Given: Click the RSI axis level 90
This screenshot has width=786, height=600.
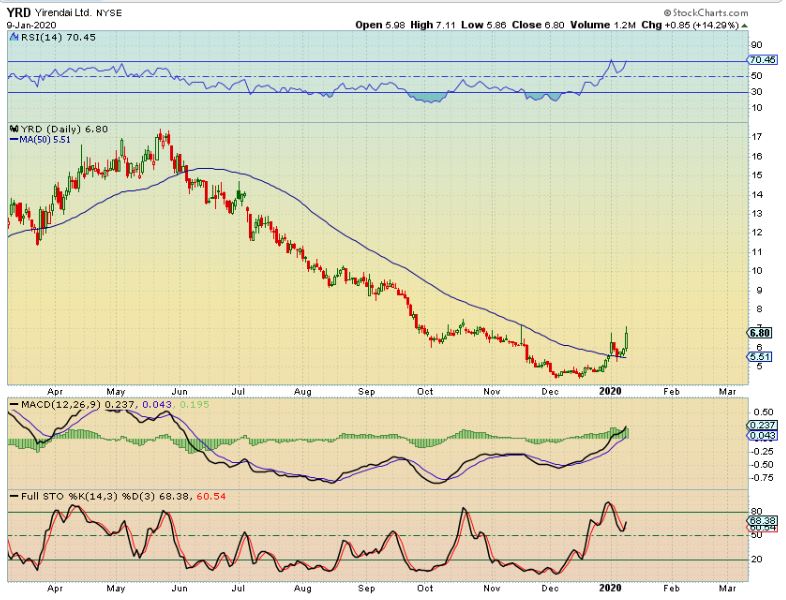Looking at the screenshot, I should pyautogui.click(x=756, y=45).
